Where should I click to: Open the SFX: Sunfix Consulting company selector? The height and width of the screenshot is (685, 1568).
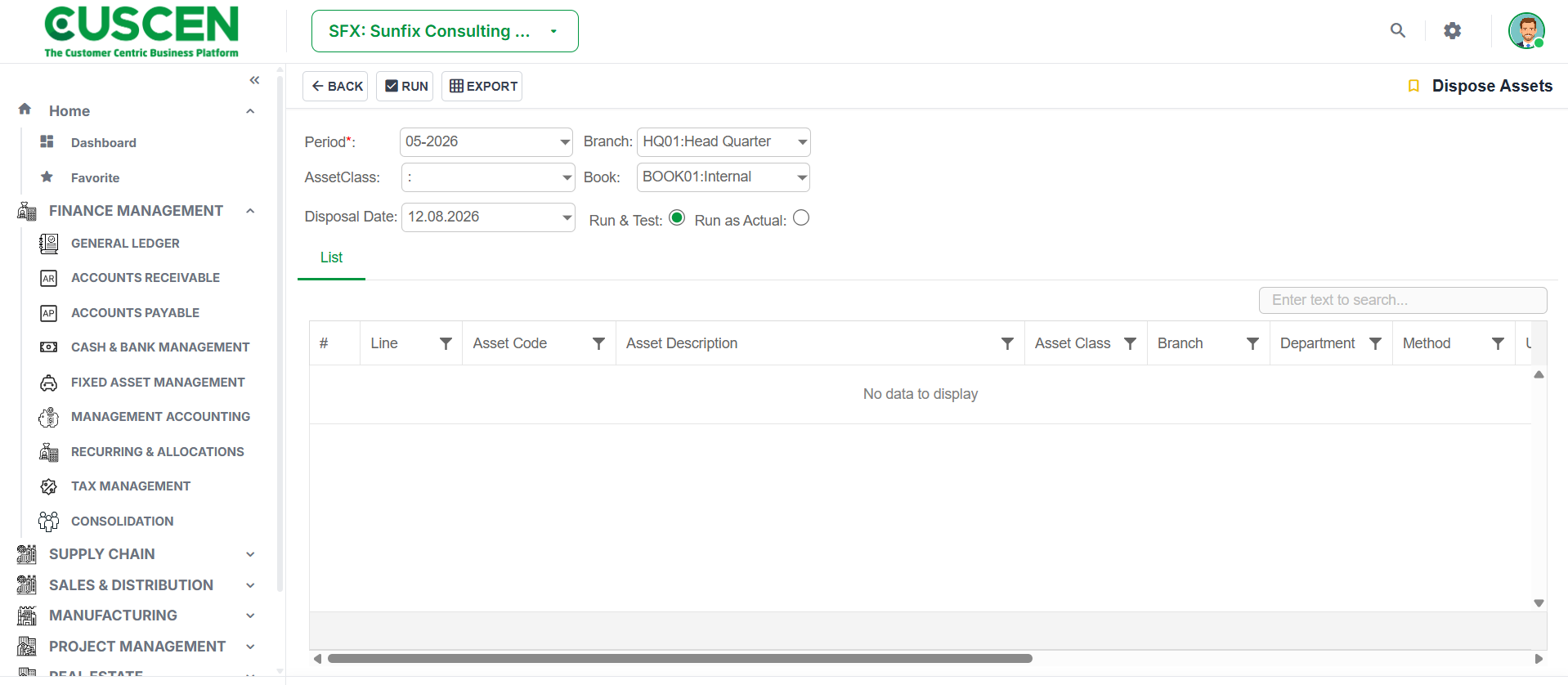445,31
